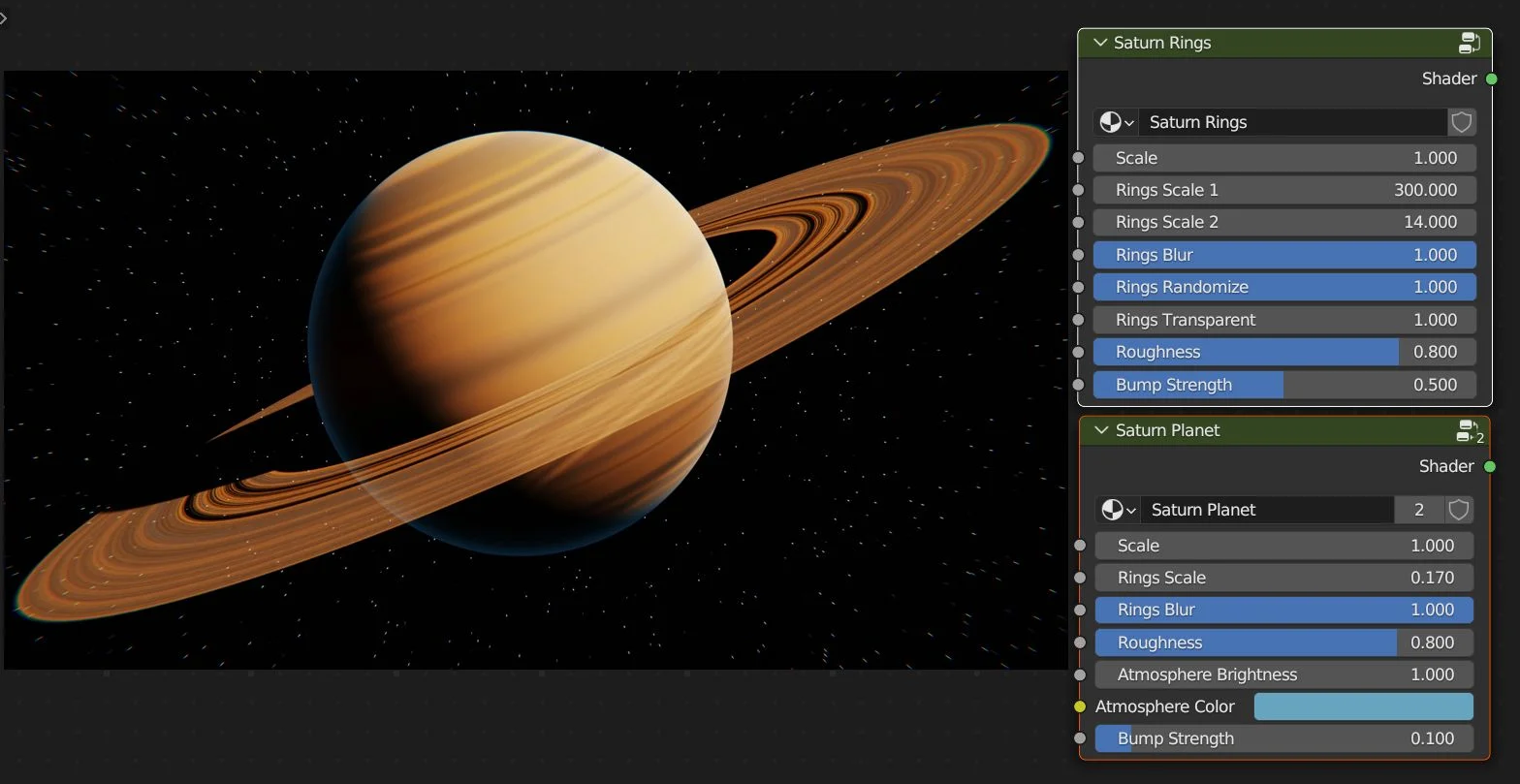
Task: Click the Shader output socket on Saturn Rings
Action: point(1491,78)
